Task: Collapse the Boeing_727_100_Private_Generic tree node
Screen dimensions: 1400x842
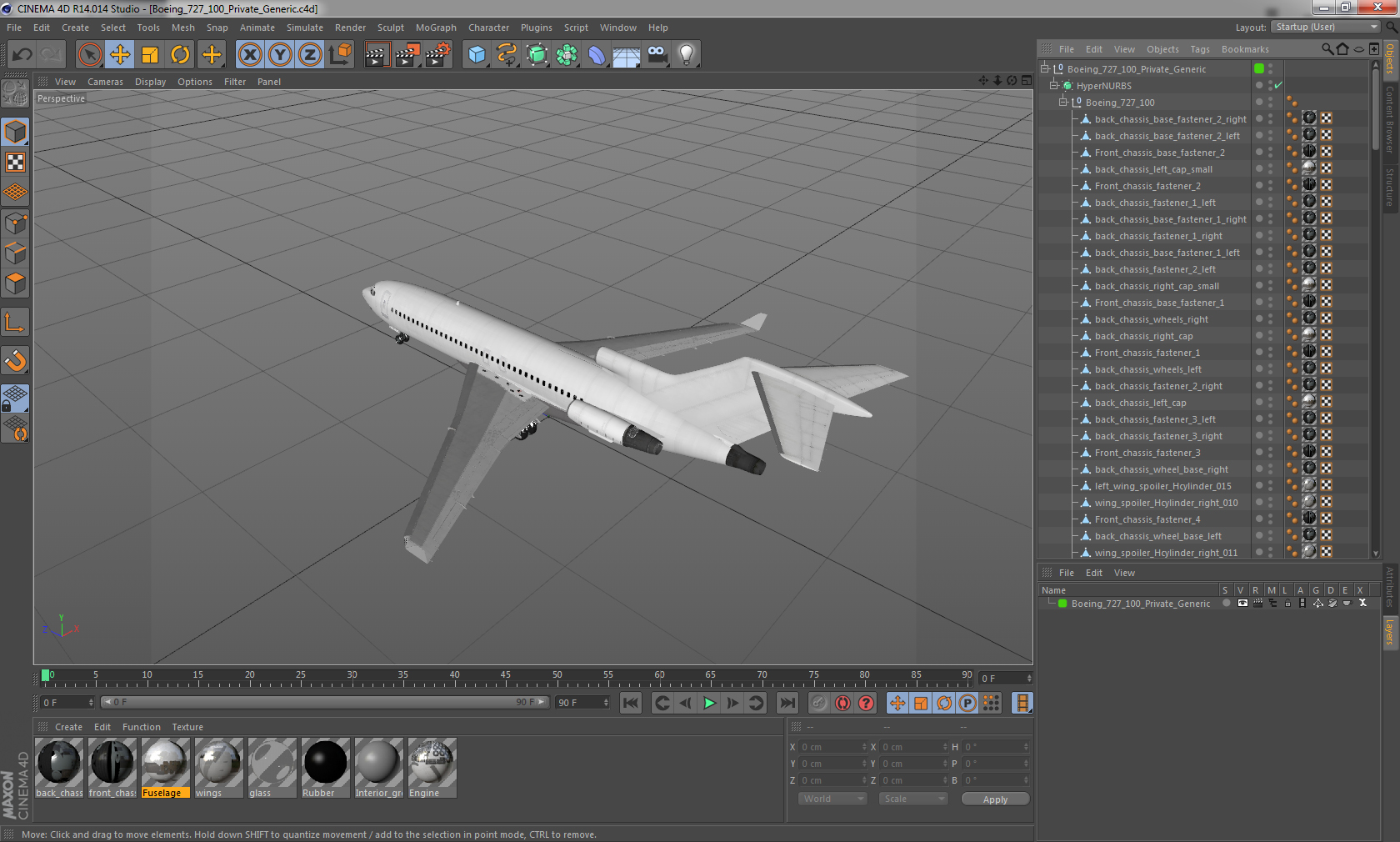Action: point(1045,68)
